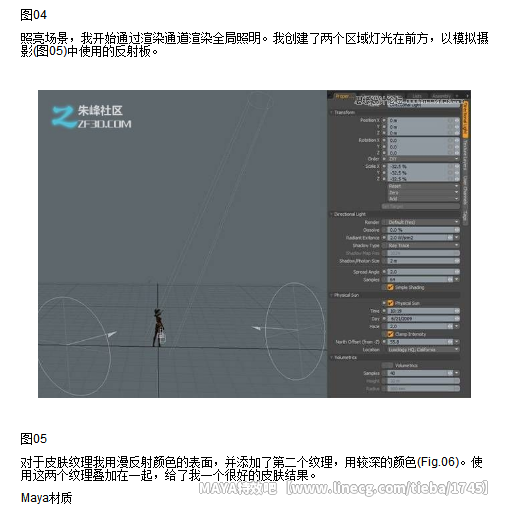Click the Dissolve slider handle
This screenshot has width=530, height=507.
[x=457, y=230]
